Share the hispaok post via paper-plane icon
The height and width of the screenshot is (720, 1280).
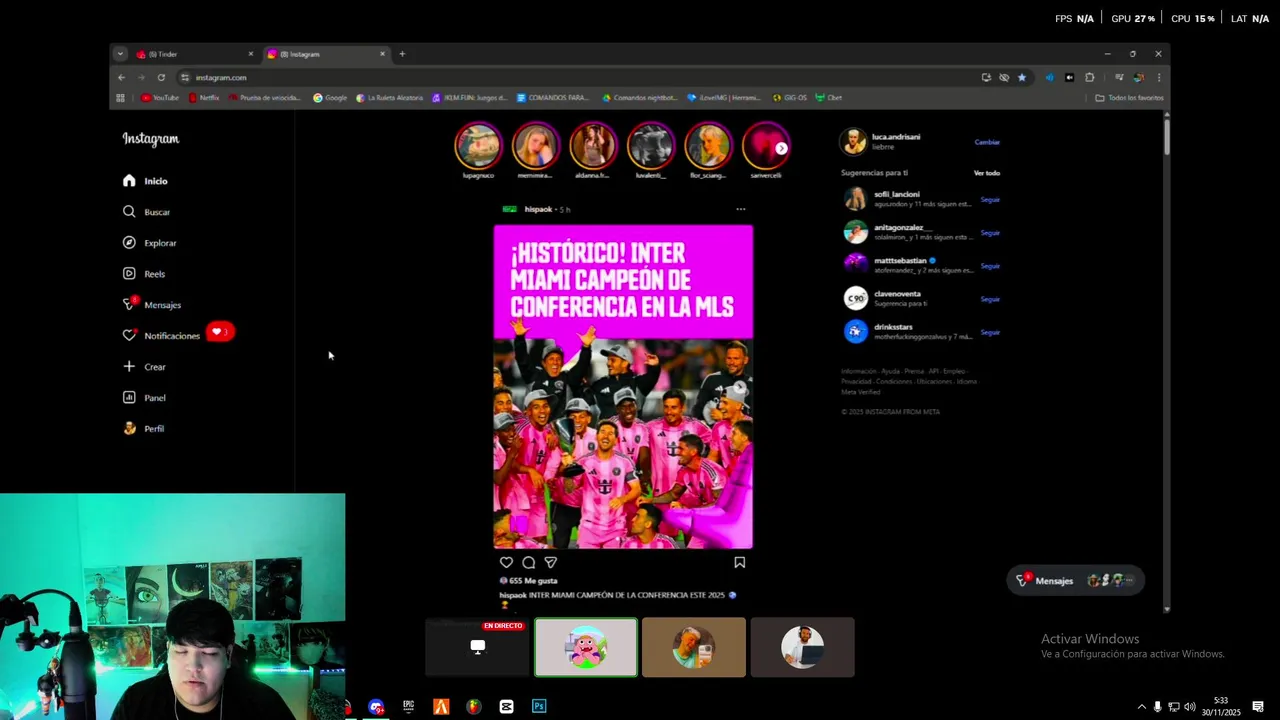tap(550, 563)
